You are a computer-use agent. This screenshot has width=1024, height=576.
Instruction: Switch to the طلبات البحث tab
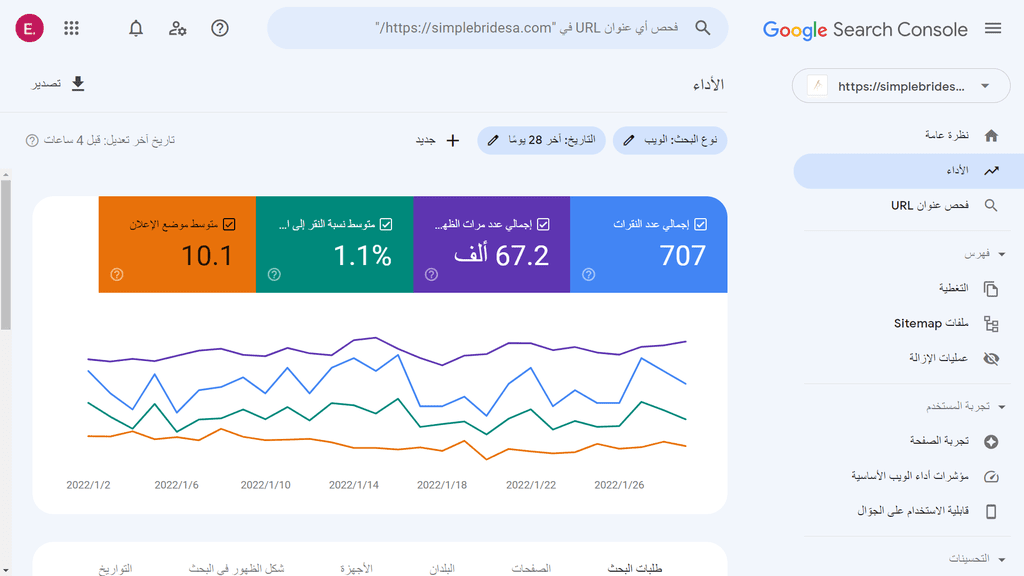coord(635,568)
